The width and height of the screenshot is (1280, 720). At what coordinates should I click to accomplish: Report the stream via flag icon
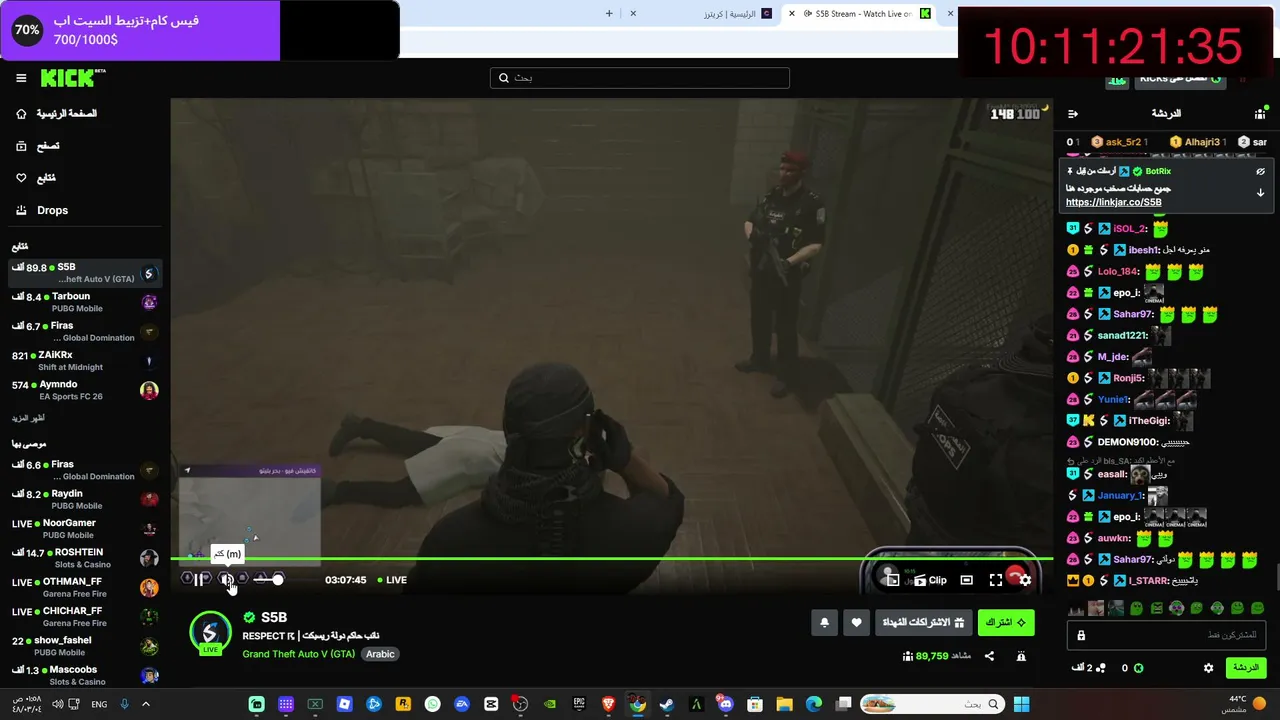pos(1021,656)
